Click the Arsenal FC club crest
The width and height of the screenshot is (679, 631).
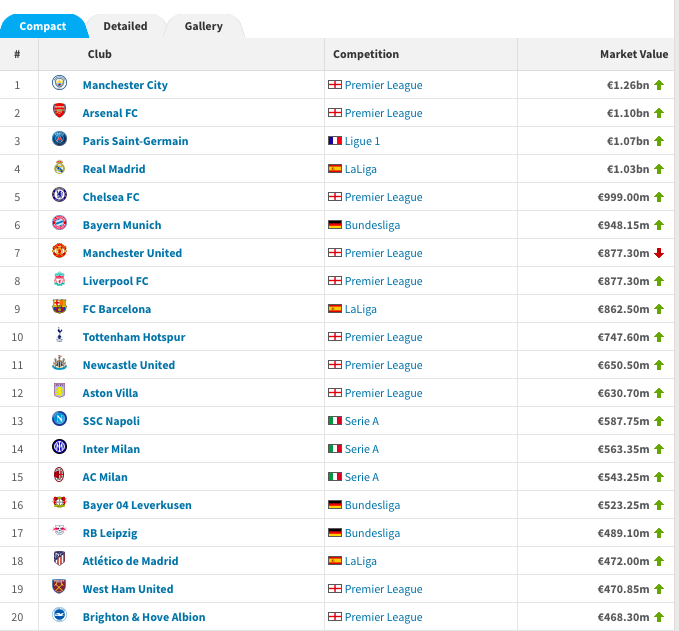pyautogui.click(x=59, y=112)
